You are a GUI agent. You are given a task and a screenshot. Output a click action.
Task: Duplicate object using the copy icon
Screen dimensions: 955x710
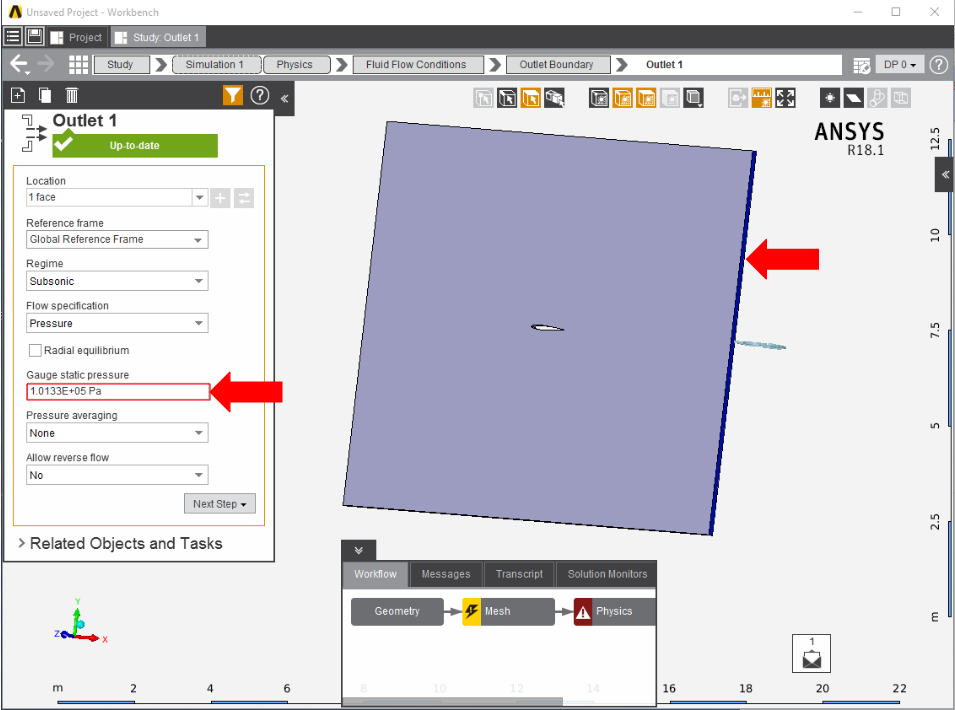point(44,96)
